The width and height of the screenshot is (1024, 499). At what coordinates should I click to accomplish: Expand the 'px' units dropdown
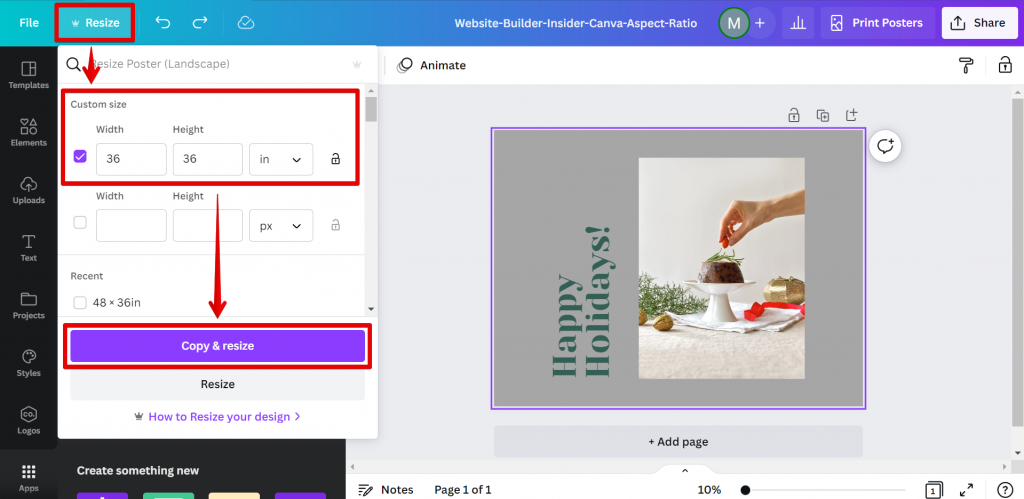click(x=281, y=226)
